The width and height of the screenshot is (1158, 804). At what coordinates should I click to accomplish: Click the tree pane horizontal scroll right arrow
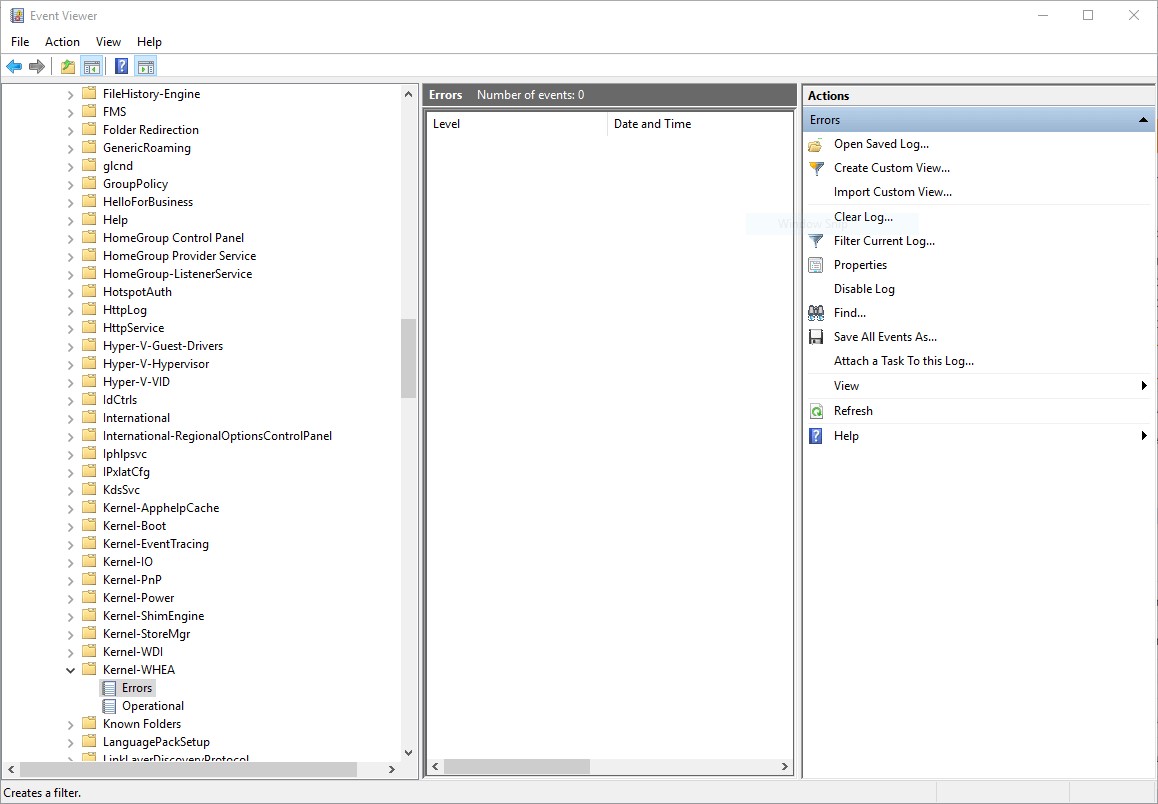pyautogui.click(x=392, y=769)
